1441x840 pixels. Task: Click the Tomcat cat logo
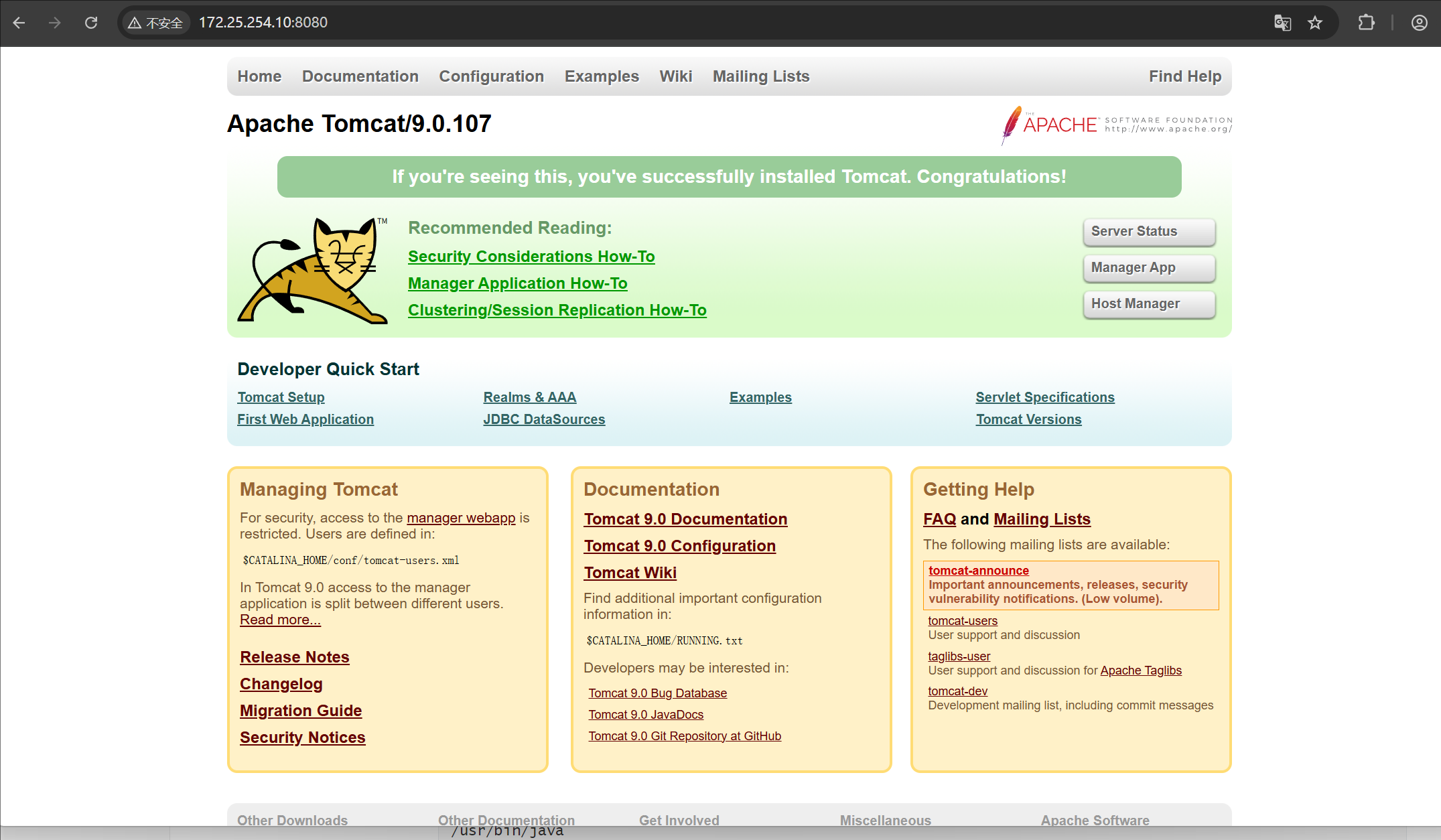pyautogui.click(x=313, y=270)
